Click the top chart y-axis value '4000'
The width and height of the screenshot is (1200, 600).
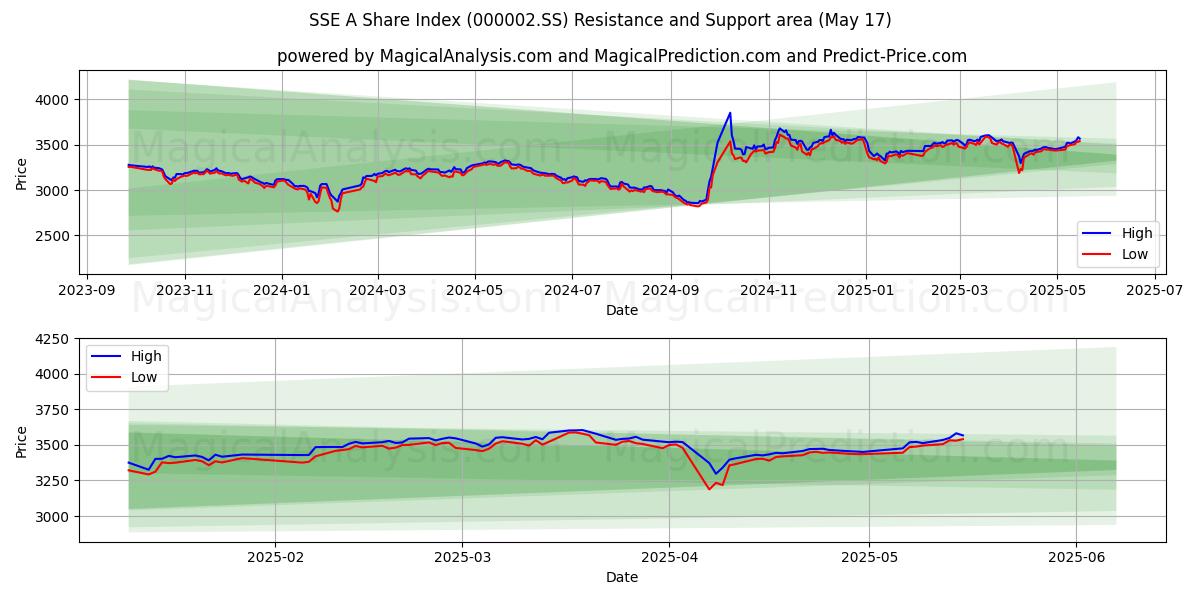pyautogui.click(x=55, y=100)
